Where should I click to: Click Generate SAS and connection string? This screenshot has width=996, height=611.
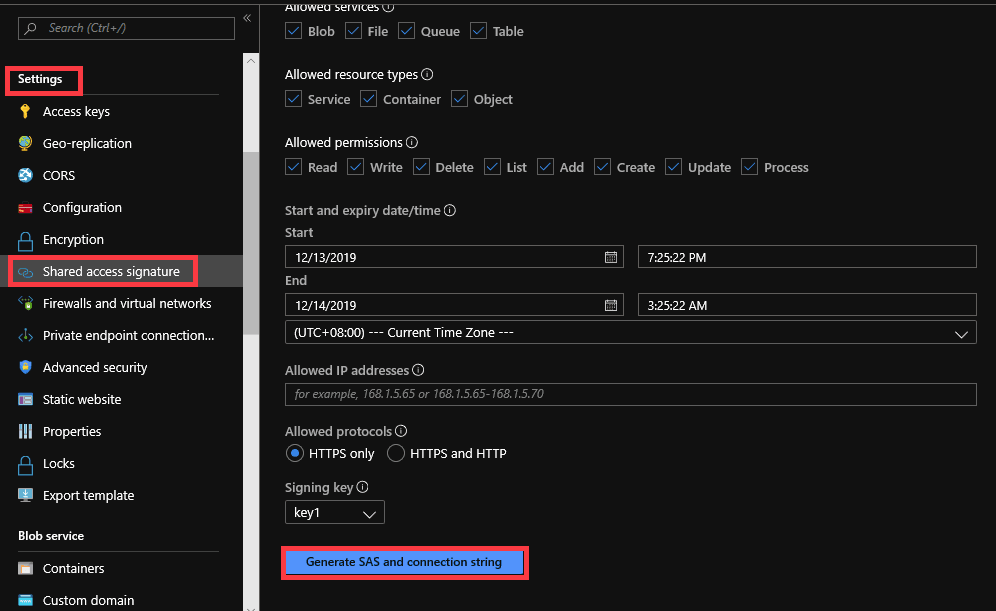point(404,562)
